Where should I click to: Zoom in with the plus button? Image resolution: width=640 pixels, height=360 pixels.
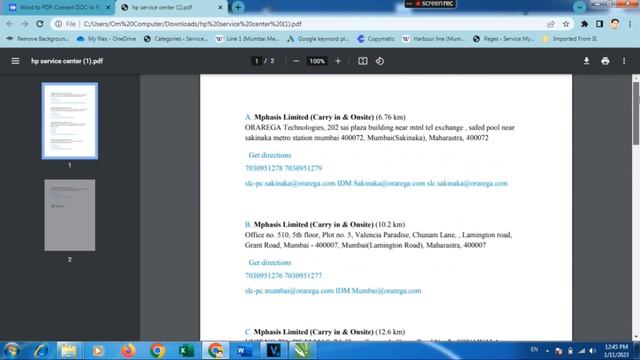tap(338, 61)
